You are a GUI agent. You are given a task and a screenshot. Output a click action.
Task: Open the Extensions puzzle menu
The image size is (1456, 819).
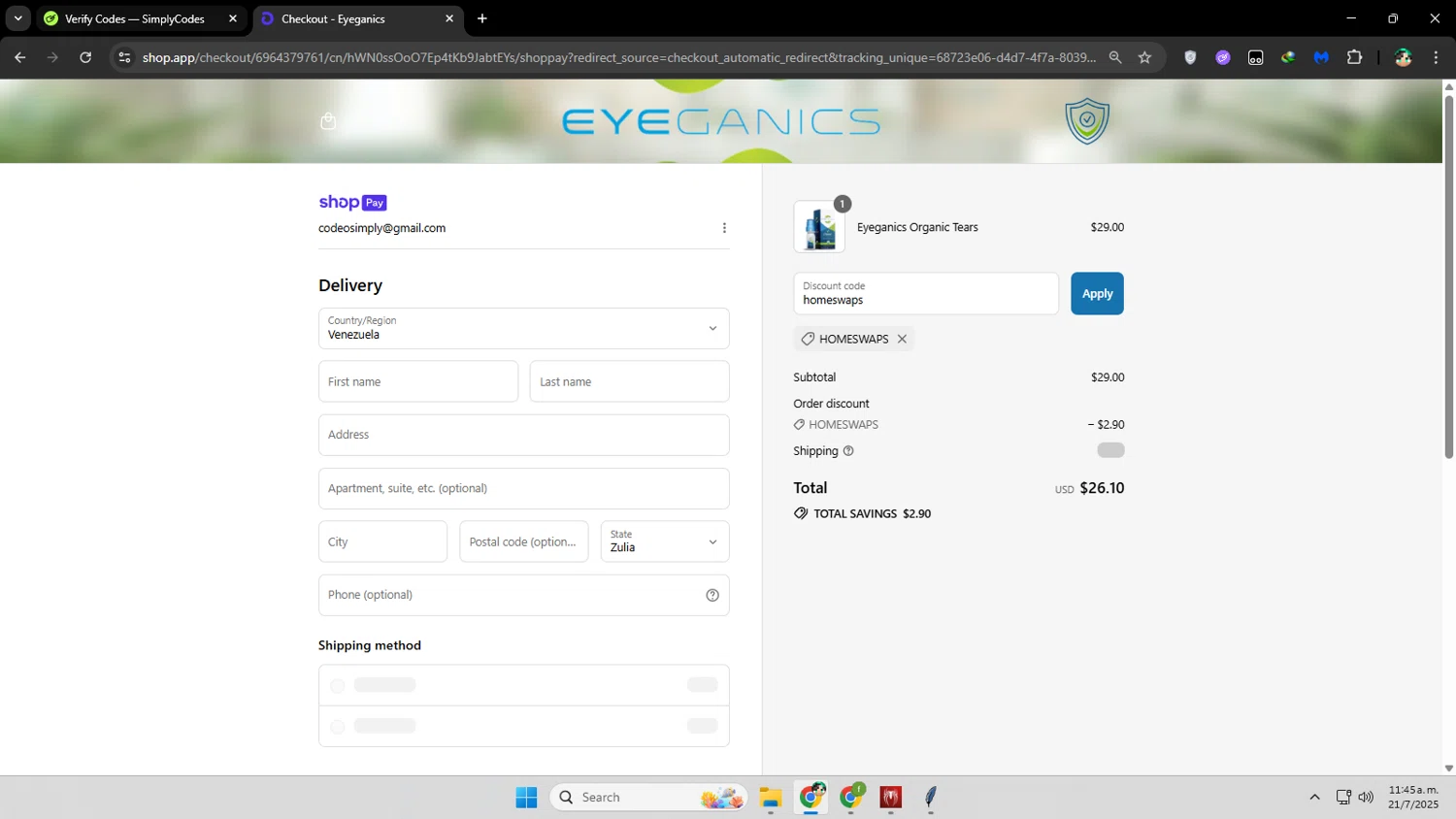coord(1354,57)
